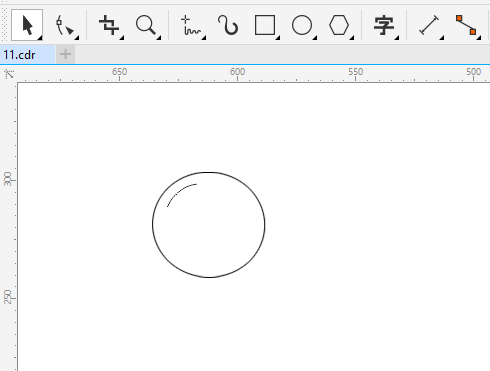Choose the Polygon hexagon tool
The image size is (490, 371).
339,25
